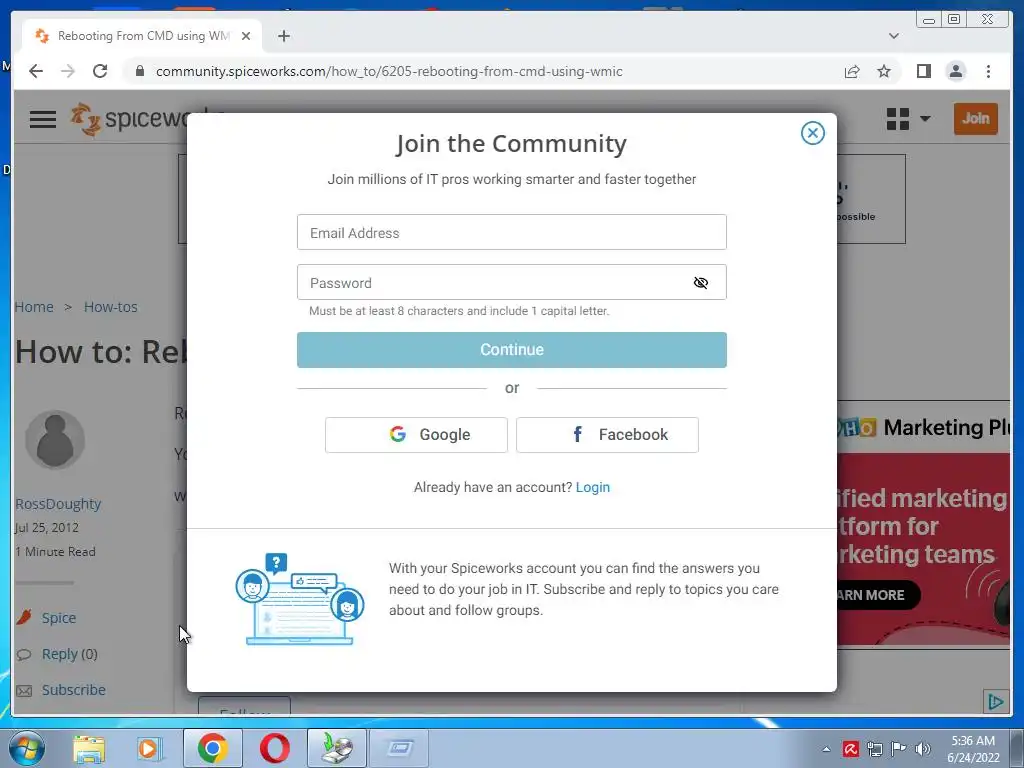
Task: Go back in browser history
Action: (x=36, y=71)
